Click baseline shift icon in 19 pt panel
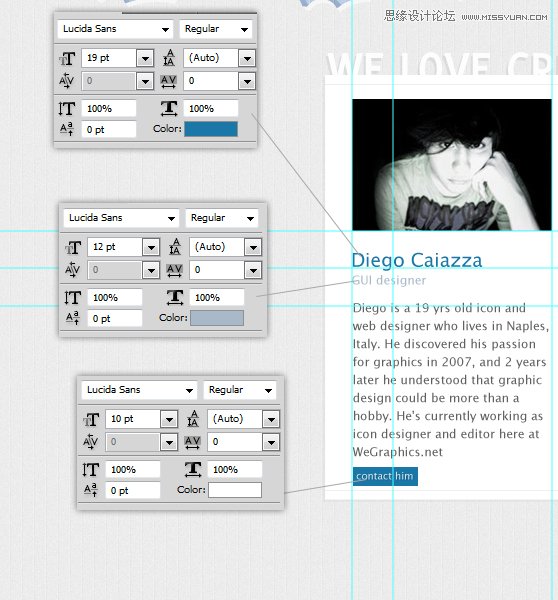Viewport: 558px width, 600px height. (67, 129)
